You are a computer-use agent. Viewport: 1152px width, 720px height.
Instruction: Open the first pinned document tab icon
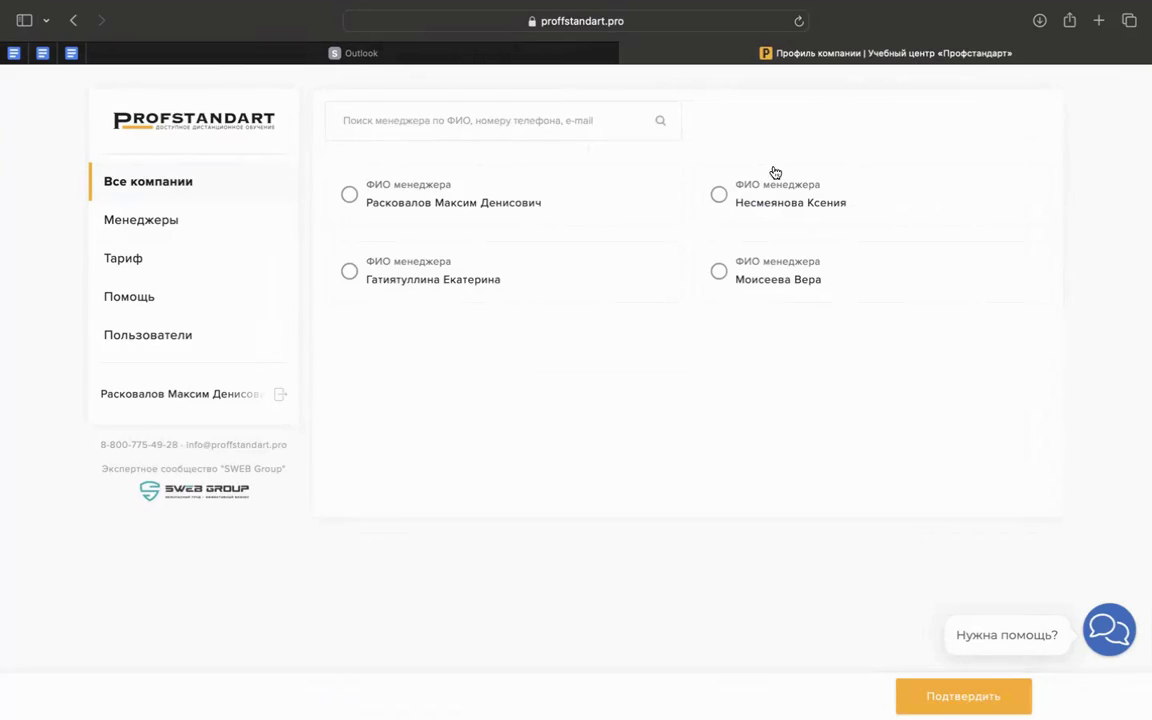(14, 53)
